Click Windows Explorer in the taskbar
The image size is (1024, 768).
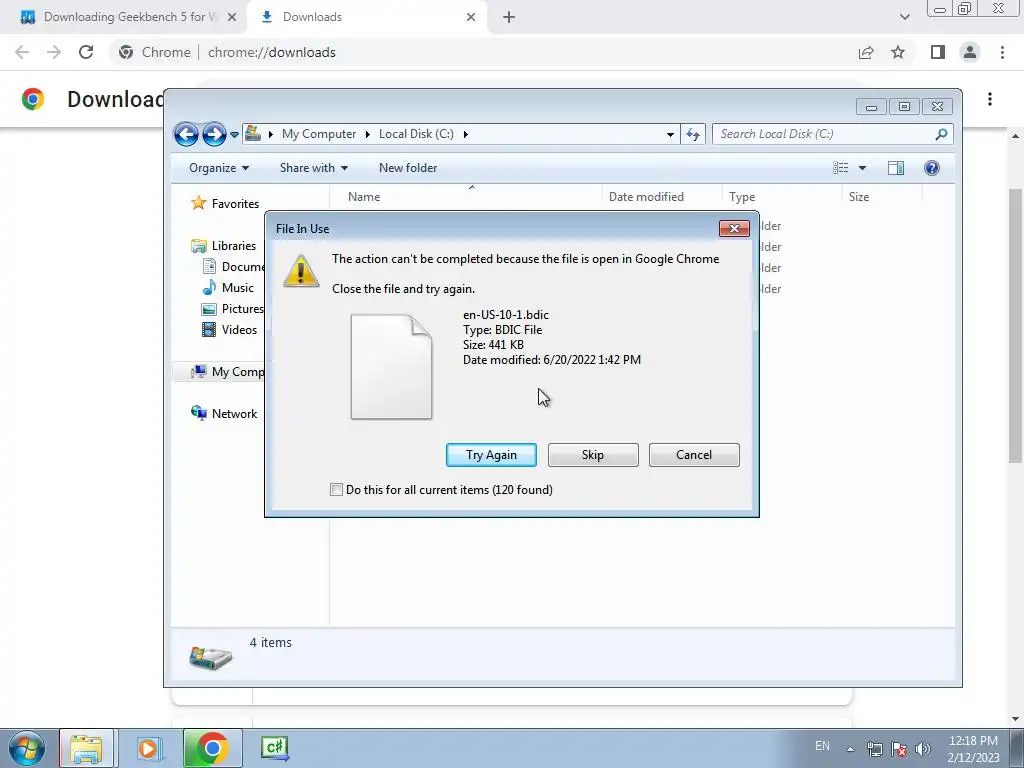(x=86, y=748)
